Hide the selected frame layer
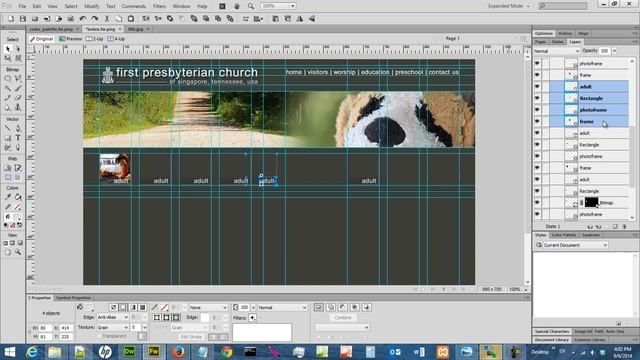Image resolution: width=640 pixels, height=360 pixels. pyautogui.click(x=537, y=122)
